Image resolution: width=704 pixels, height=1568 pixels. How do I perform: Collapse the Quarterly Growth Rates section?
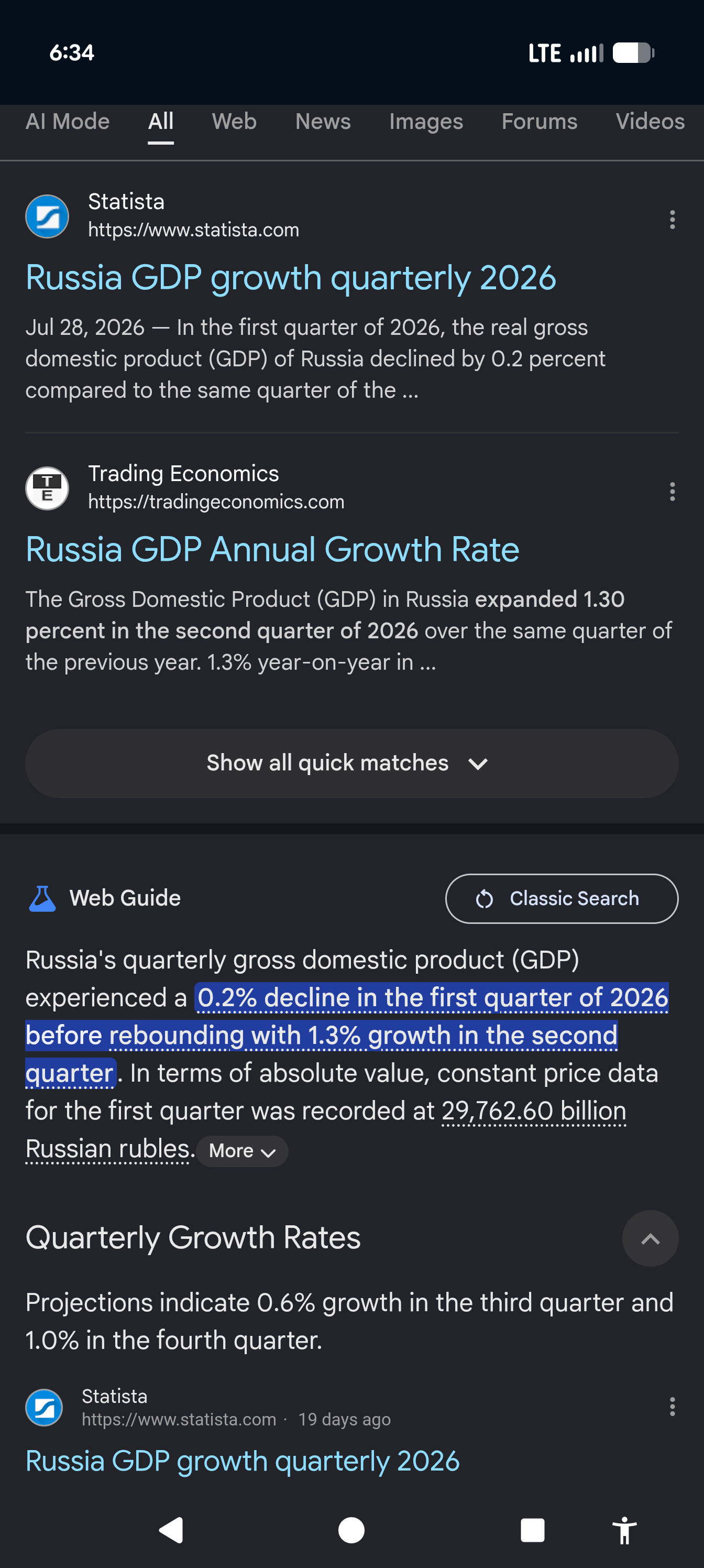(650, 1238)
